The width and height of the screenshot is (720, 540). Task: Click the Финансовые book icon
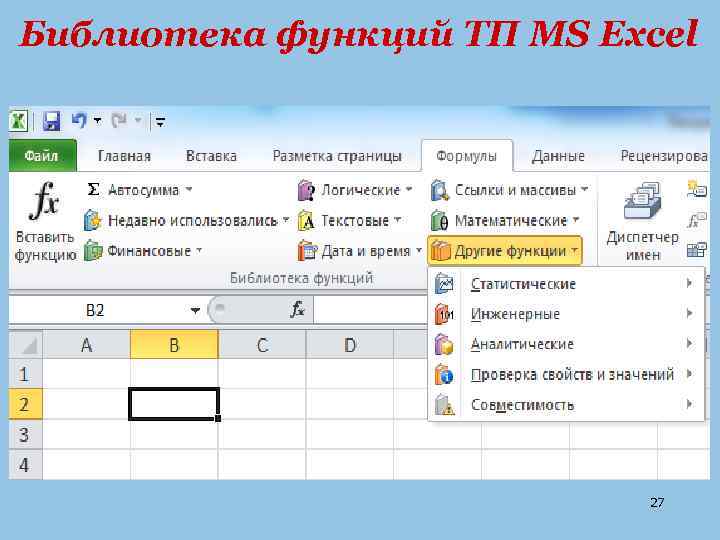[93, 251]
